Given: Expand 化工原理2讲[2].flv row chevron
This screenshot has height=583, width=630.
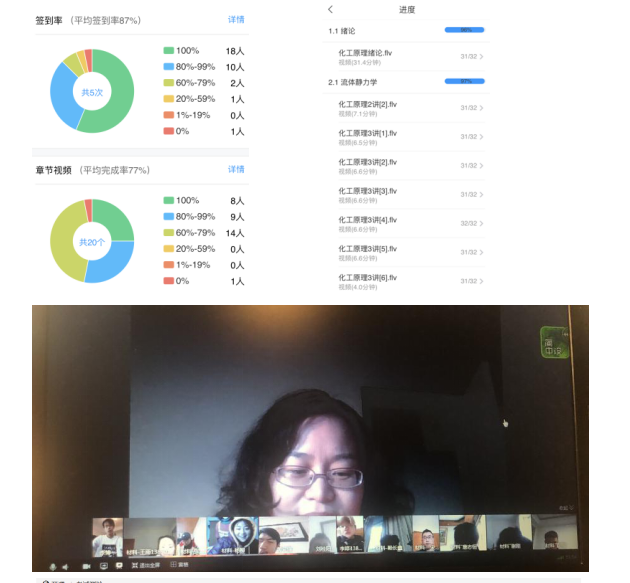Looking at the screenshot, I should pyautogui.click(x=481, y=108).
